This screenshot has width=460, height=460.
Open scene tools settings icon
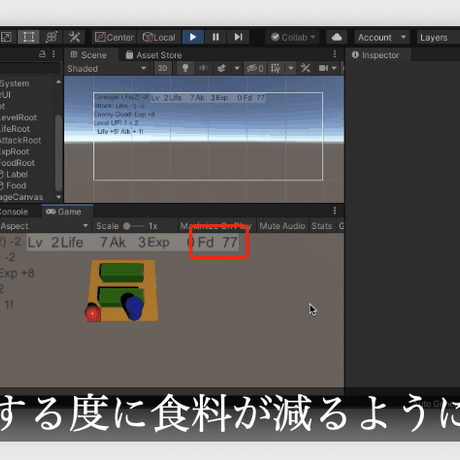click(x=305, y=69)
